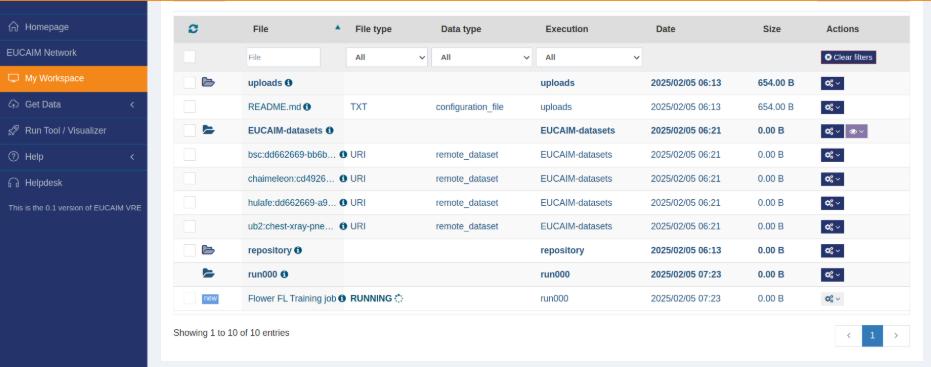Open actions dropdown for Flower FL Training job
Viewport: 931px width, 367px height.
click(832, 299)
